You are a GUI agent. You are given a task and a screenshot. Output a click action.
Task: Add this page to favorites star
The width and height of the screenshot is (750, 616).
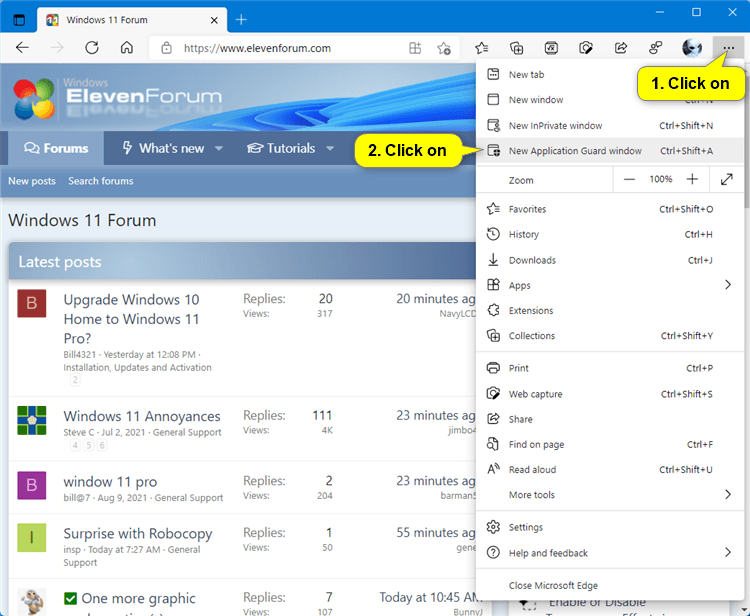444,48
